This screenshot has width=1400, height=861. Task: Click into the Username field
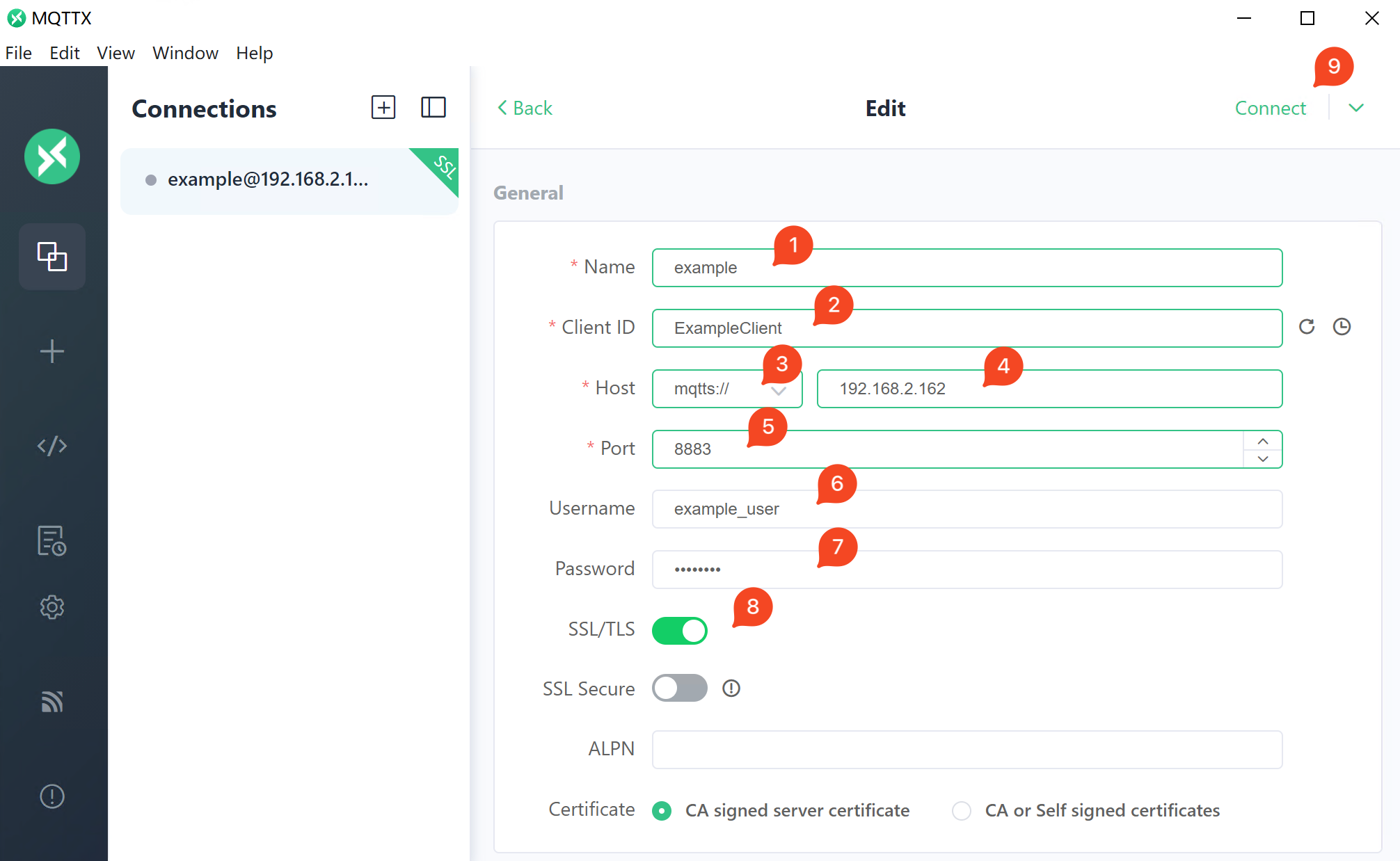(x=967, y=509)
